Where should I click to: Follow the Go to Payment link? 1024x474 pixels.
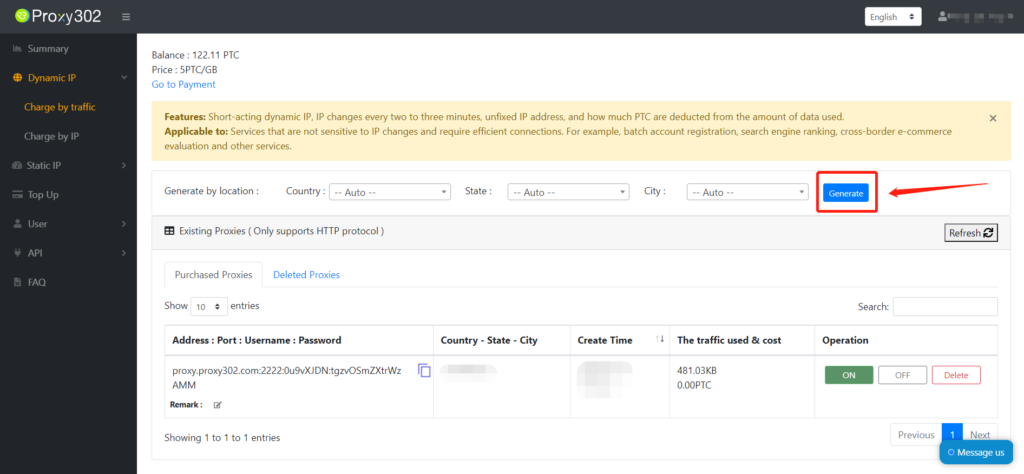[183, 85]
